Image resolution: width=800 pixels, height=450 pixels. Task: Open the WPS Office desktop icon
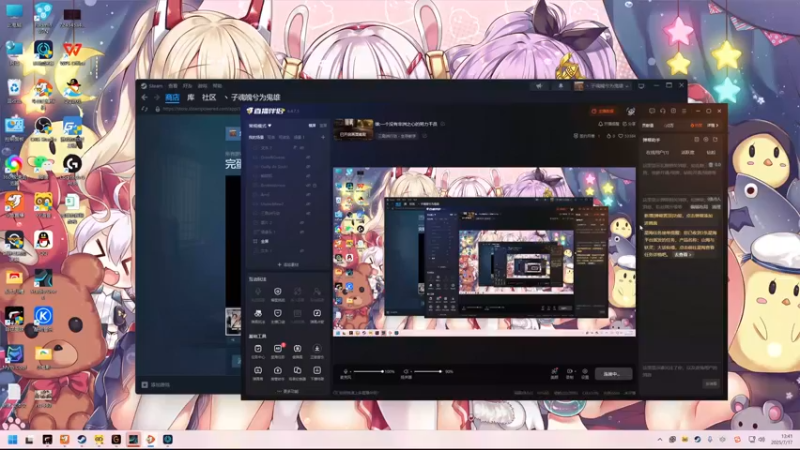click(72, 54)
